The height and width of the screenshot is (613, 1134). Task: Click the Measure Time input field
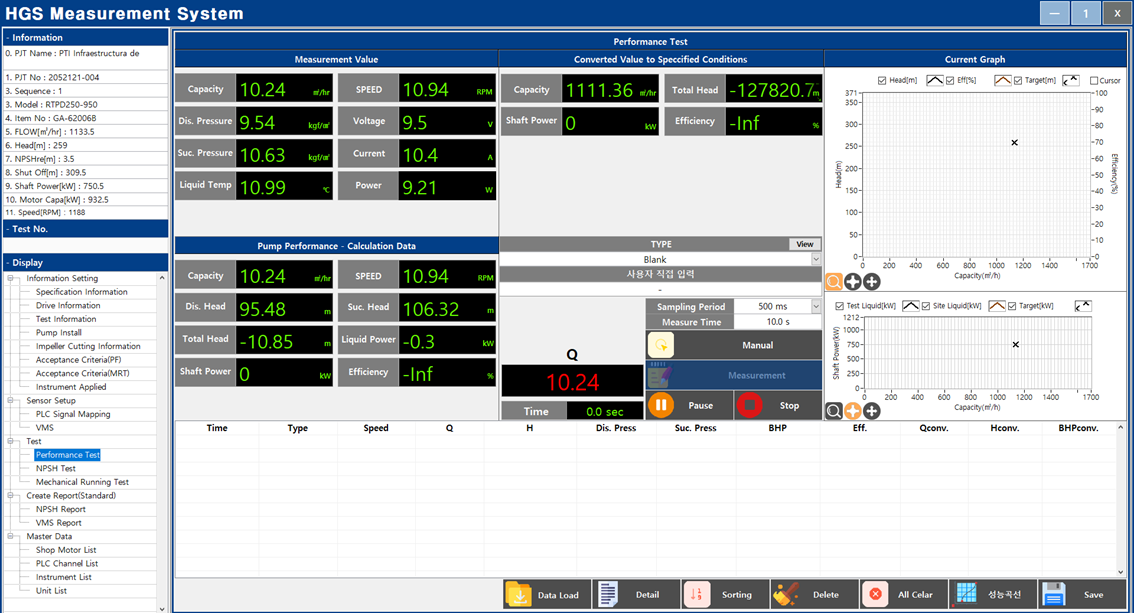click(777, 322)
